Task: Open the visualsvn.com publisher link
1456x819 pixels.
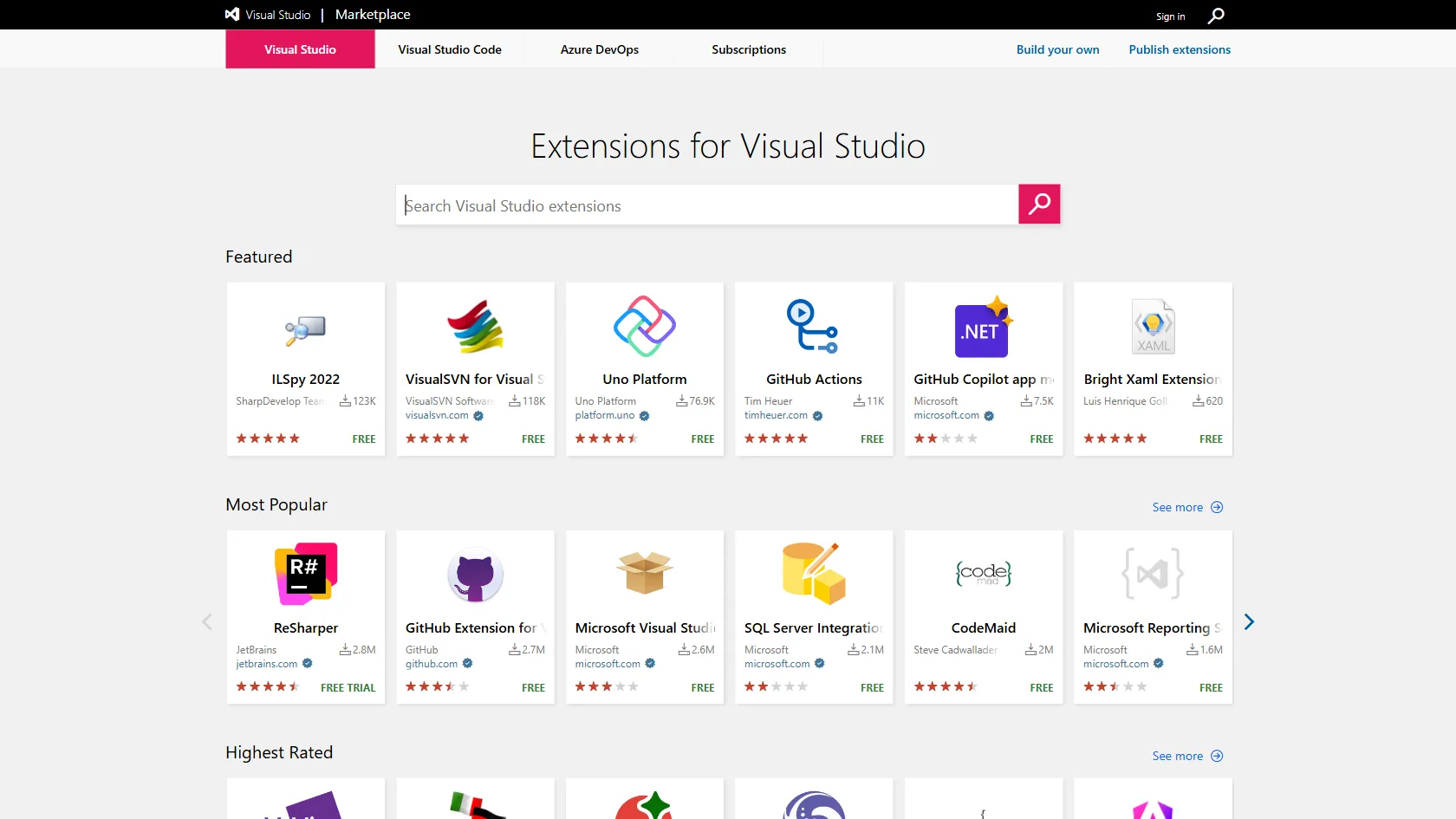Action: tap(437, 416)
